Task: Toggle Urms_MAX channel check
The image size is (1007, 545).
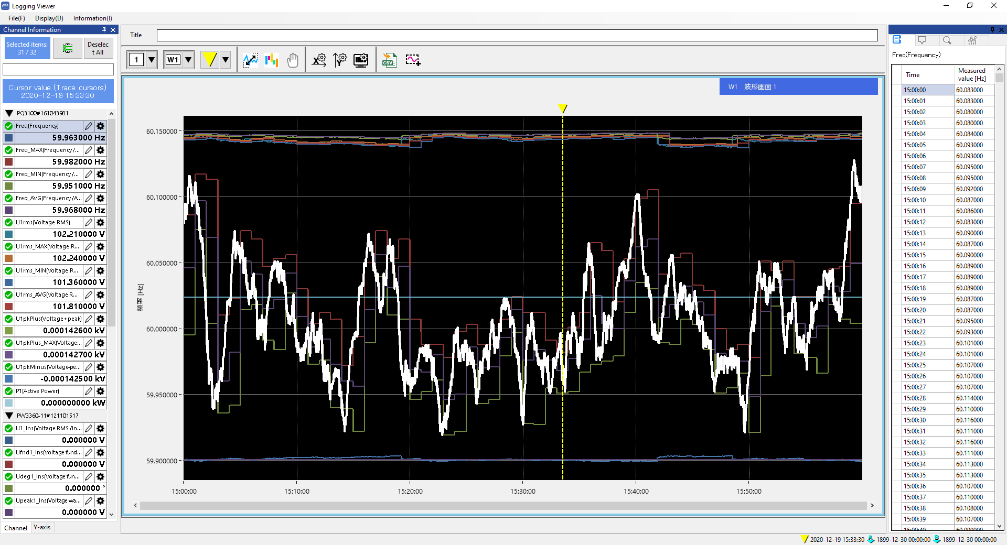Action: (x=8, y=247)
